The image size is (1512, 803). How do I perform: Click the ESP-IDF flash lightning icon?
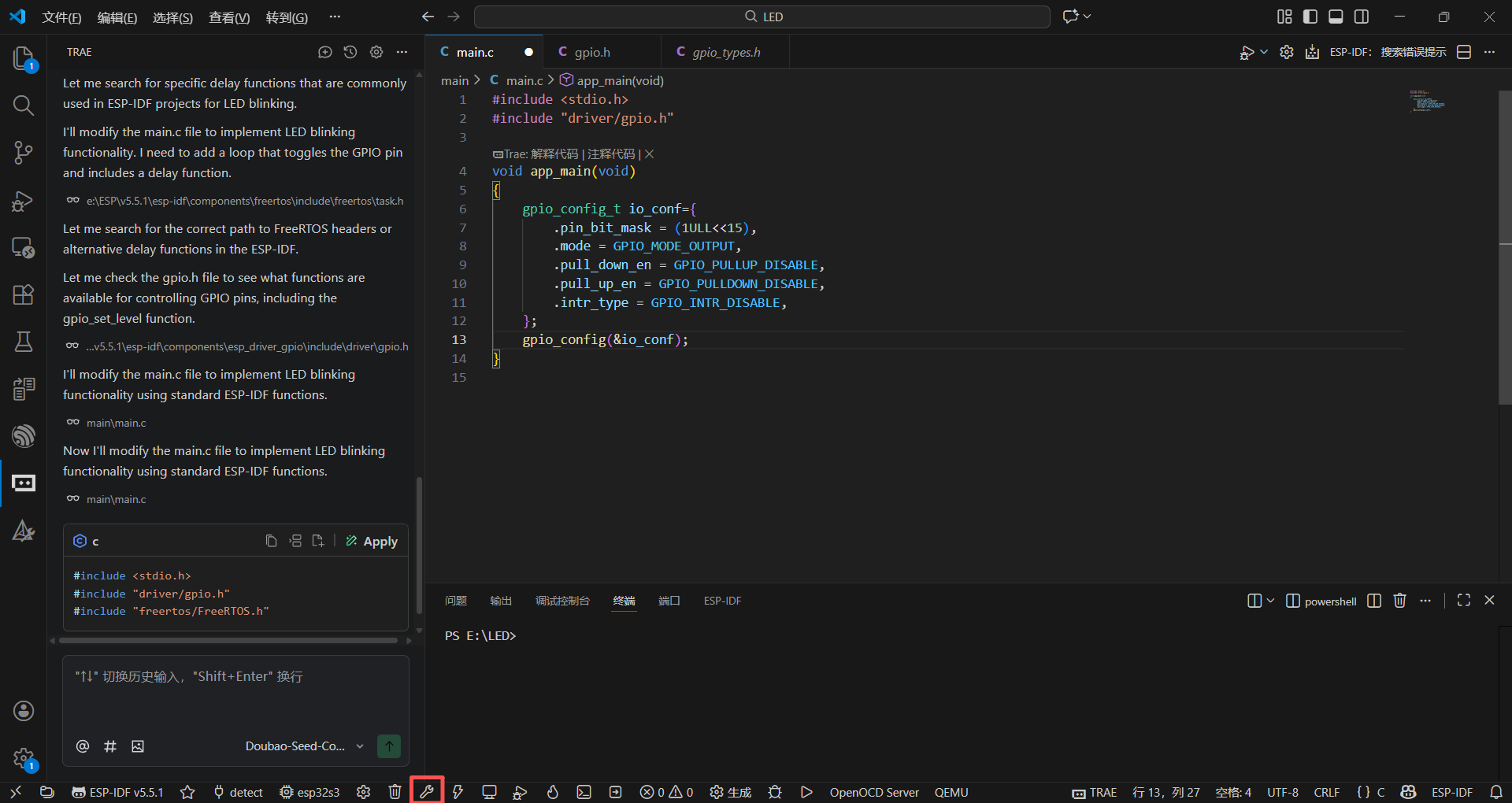tap(458, 792)
